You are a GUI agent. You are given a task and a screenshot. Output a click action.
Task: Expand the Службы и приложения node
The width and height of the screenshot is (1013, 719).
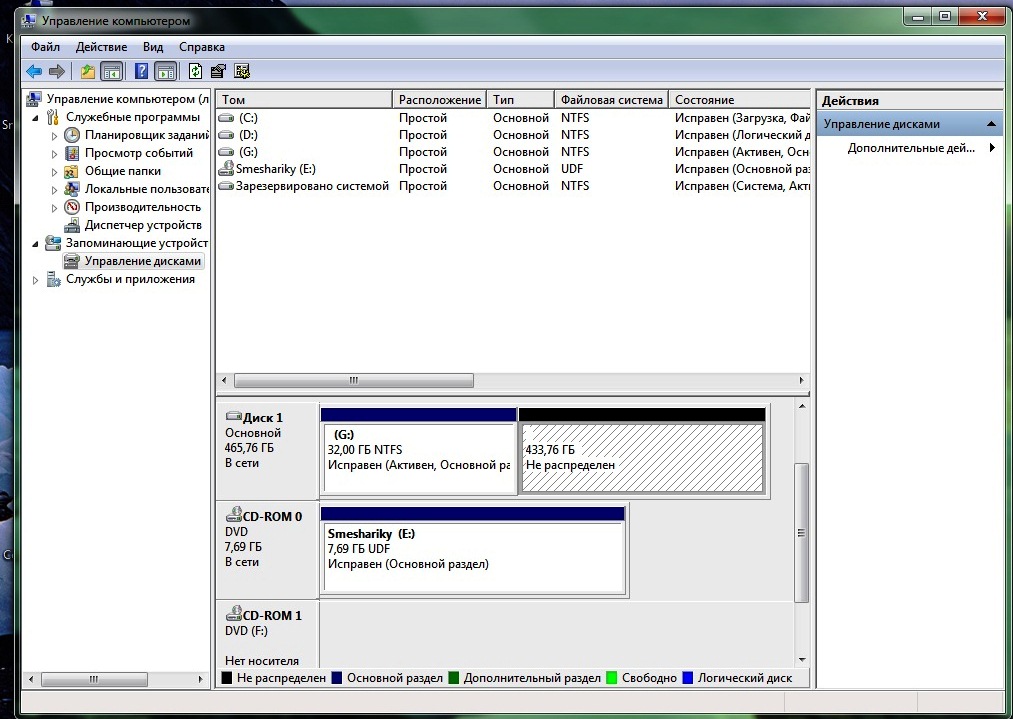(x=37, y=280)
